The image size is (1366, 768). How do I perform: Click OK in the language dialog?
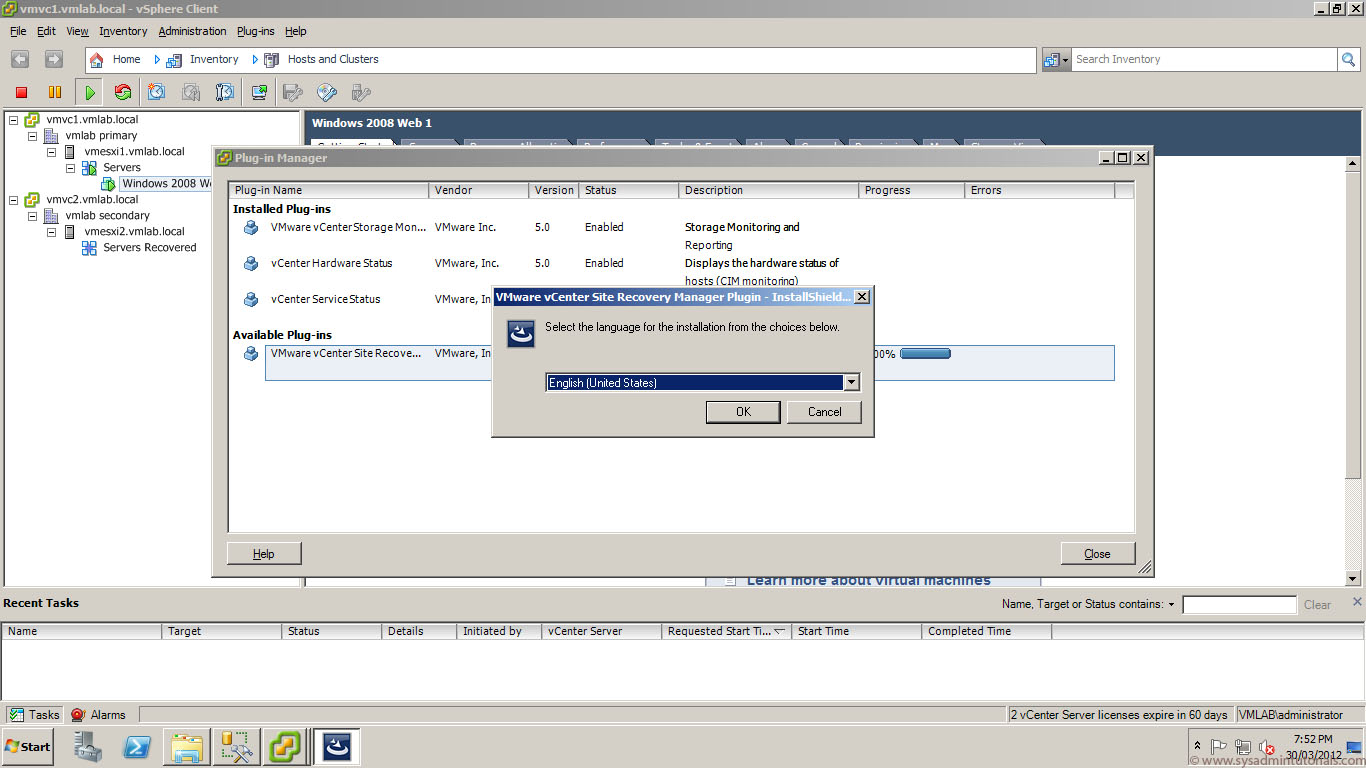click(x=743, y=412)
